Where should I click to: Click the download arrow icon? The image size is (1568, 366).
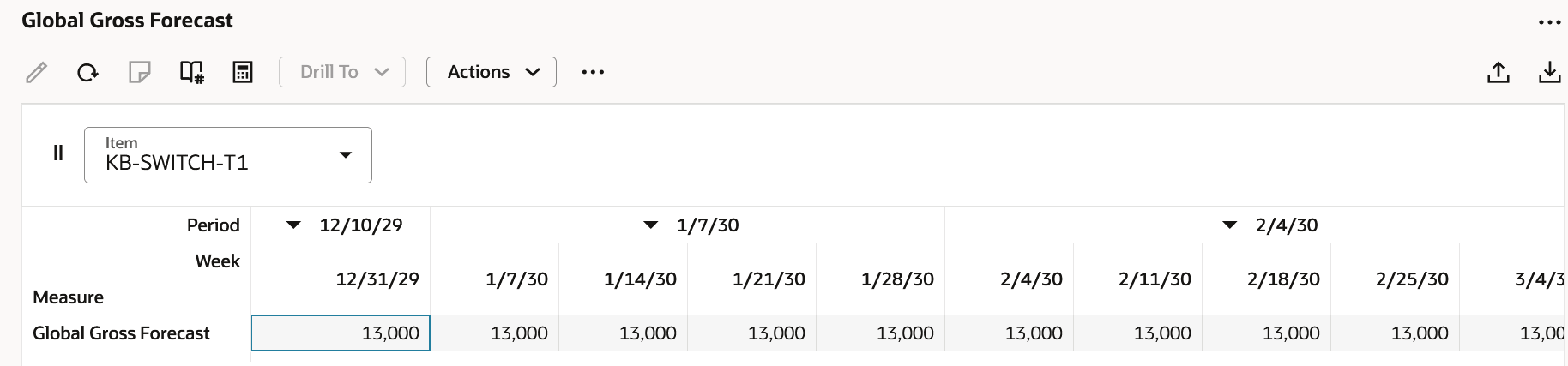tap(1549, 72)
